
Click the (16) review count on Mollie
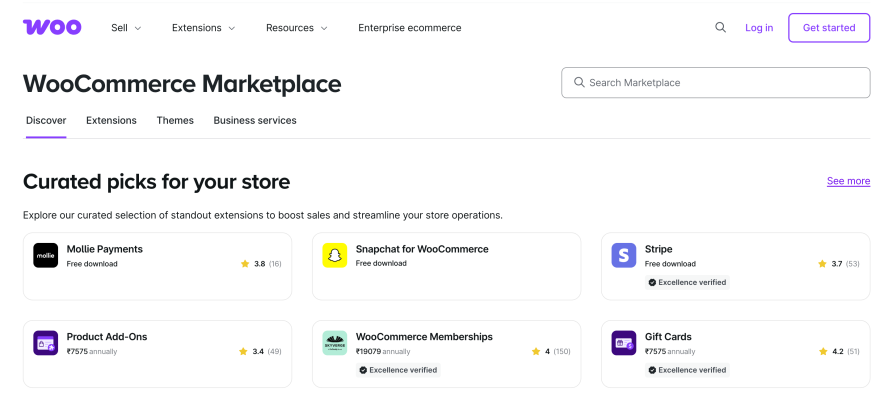click(x=275, y=263)
